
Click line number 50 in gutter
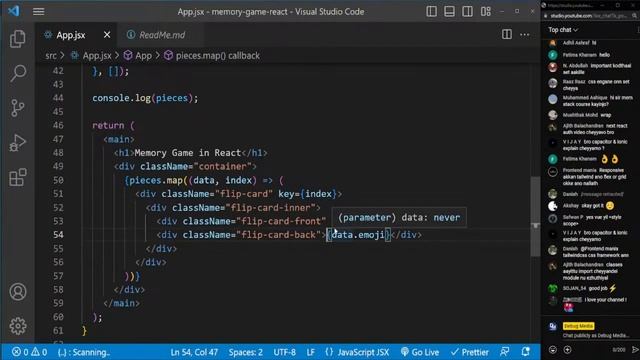point(58,180)
